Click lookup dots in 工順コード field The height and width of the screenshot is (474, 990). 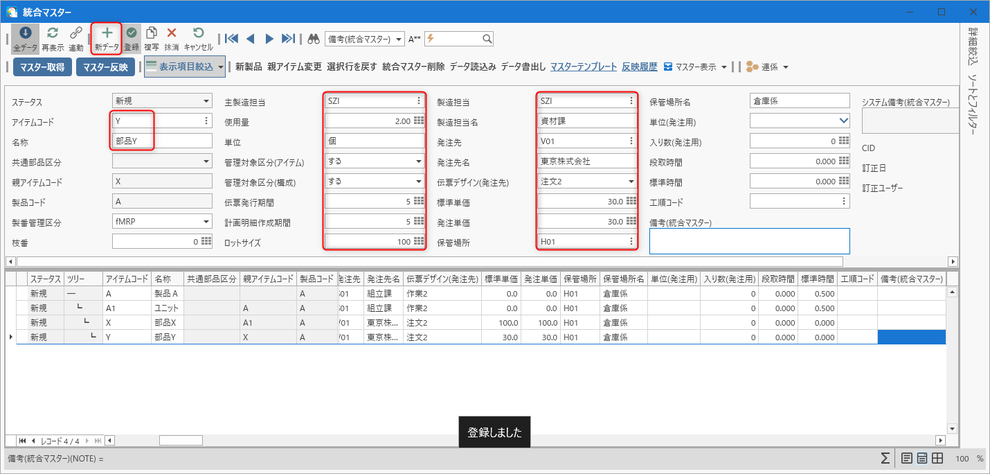point(844,201)
